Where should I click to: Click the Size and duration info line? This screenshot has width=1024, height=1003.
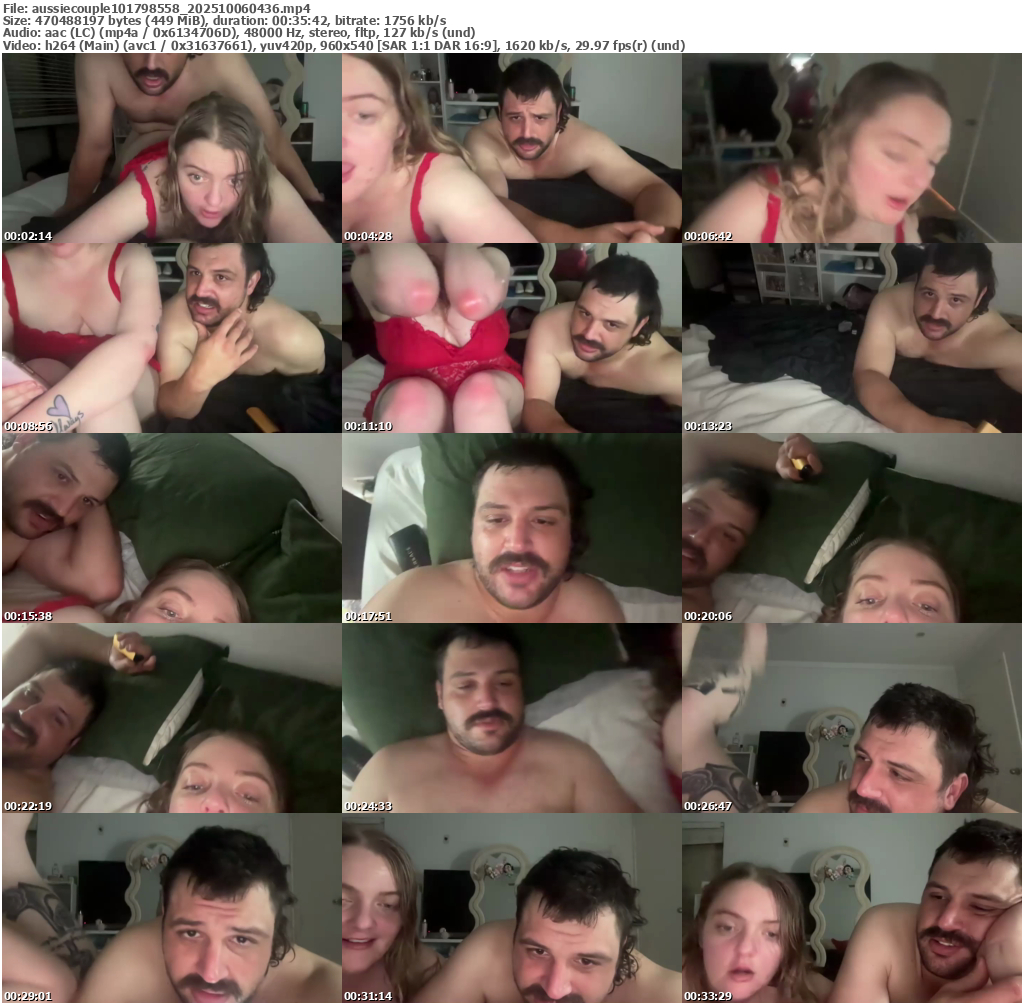[x=224, y=20]
